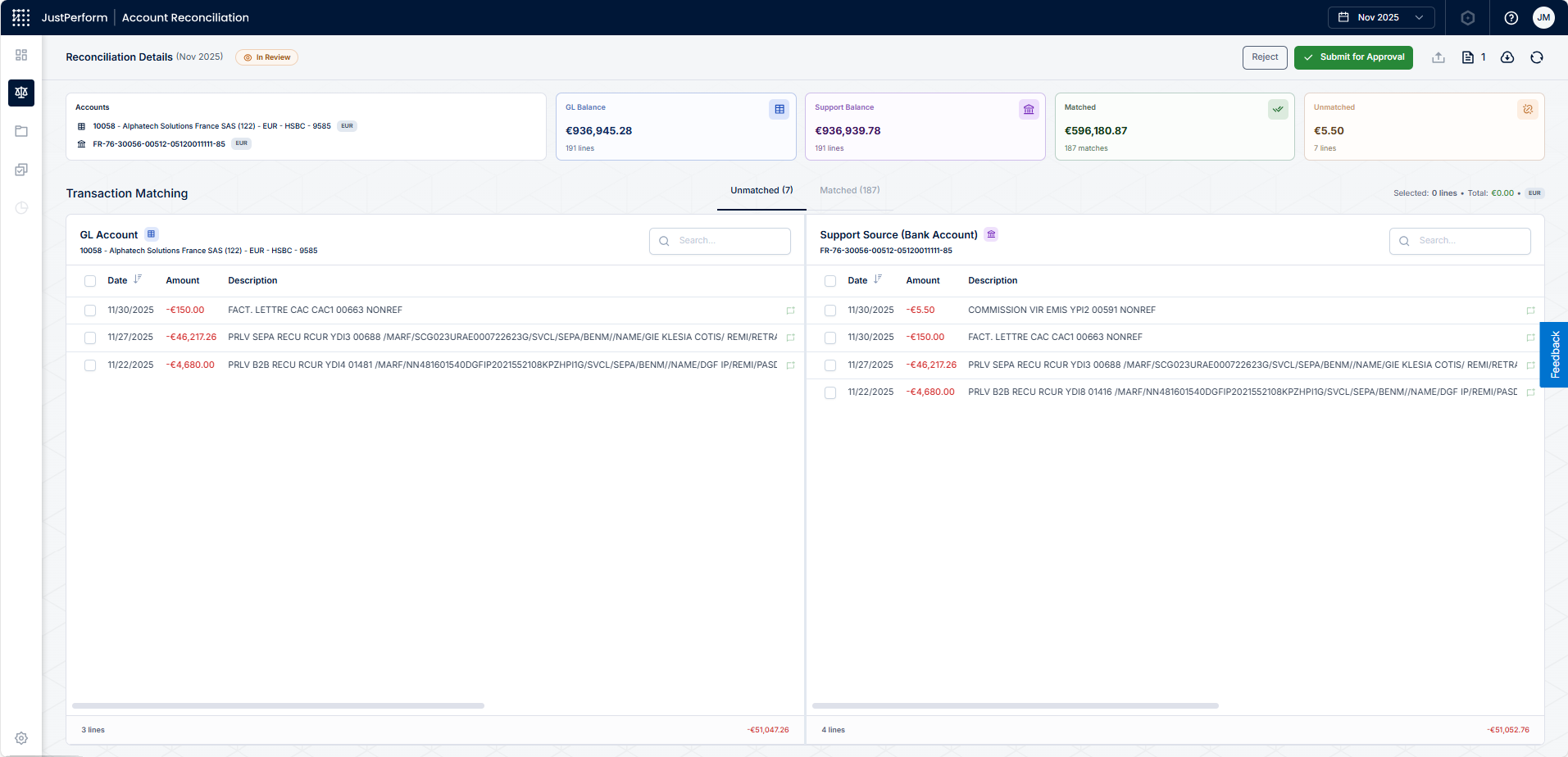Check the bank row with -€5.50
The image size is (1568, 757).
pos(830,311)
